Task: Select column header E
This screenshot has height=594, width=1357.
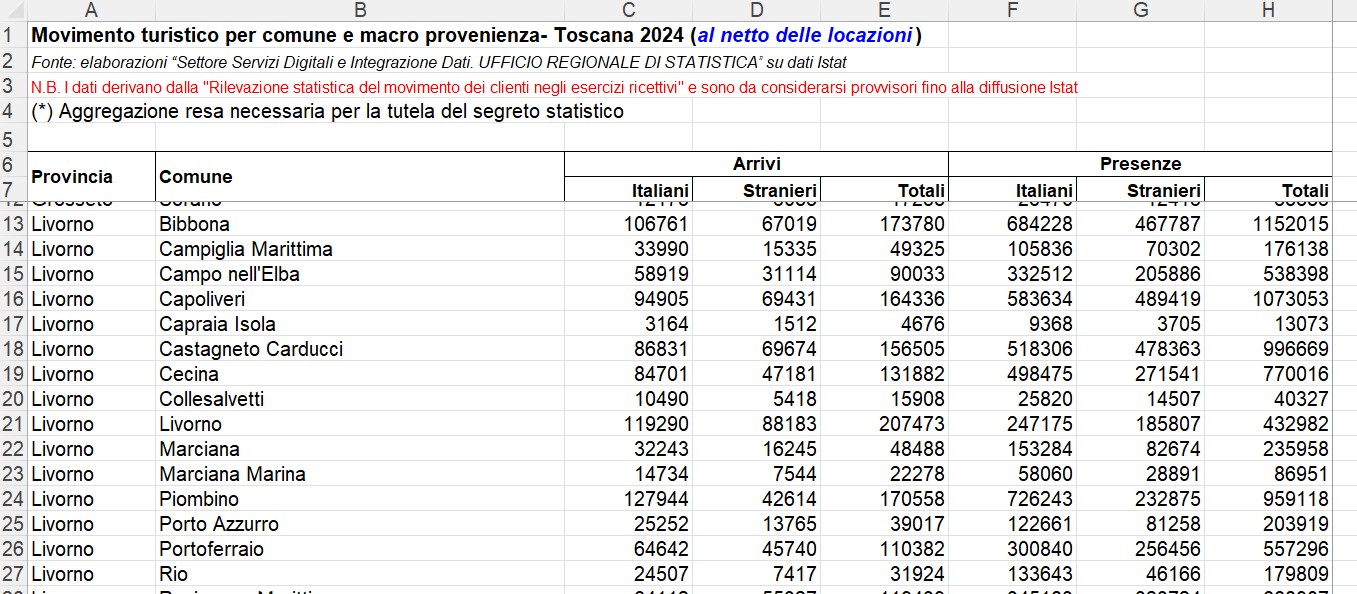Action: coord(884,10)
